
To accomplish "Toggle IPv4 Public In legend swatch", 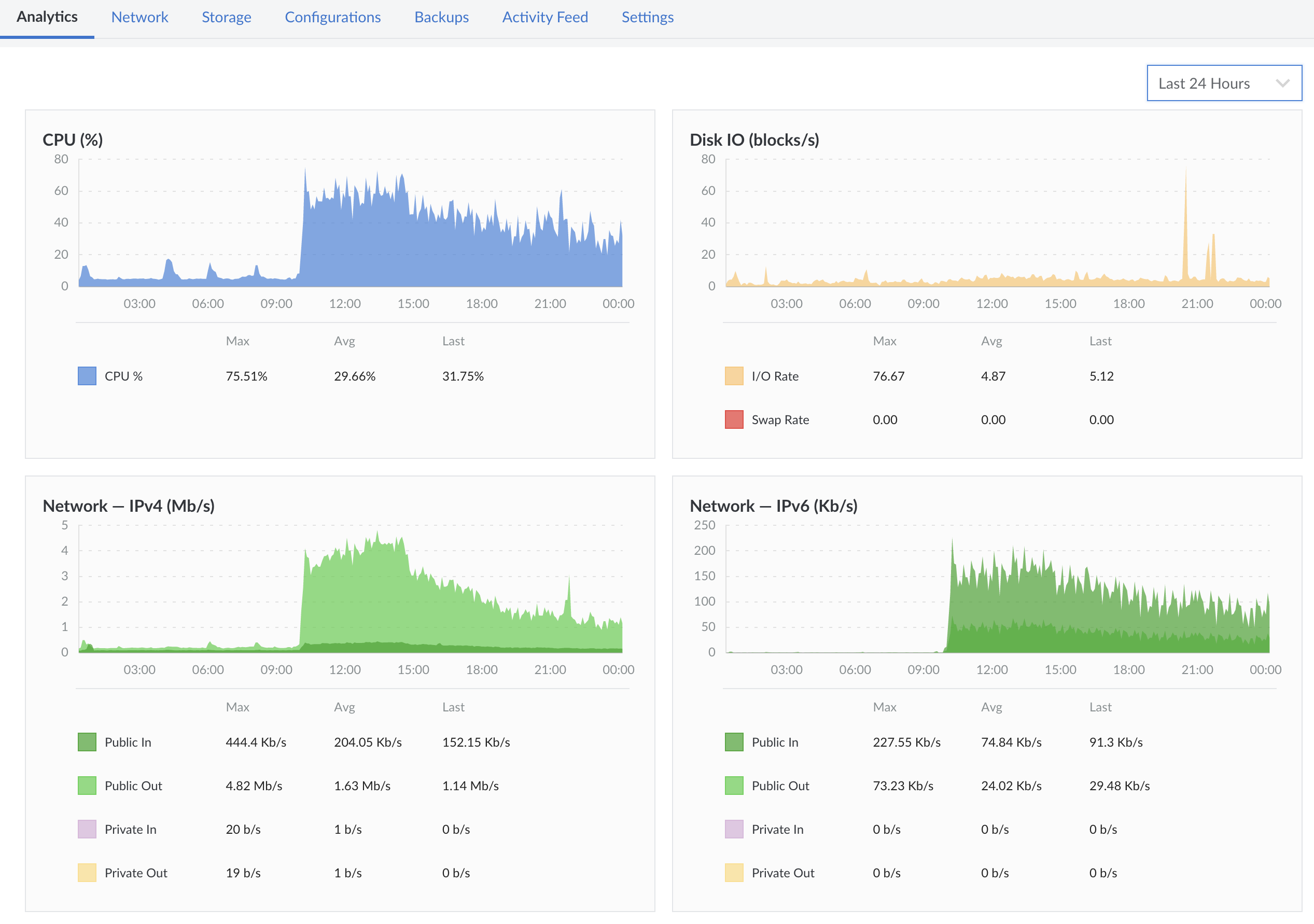I will click(87, 742).
